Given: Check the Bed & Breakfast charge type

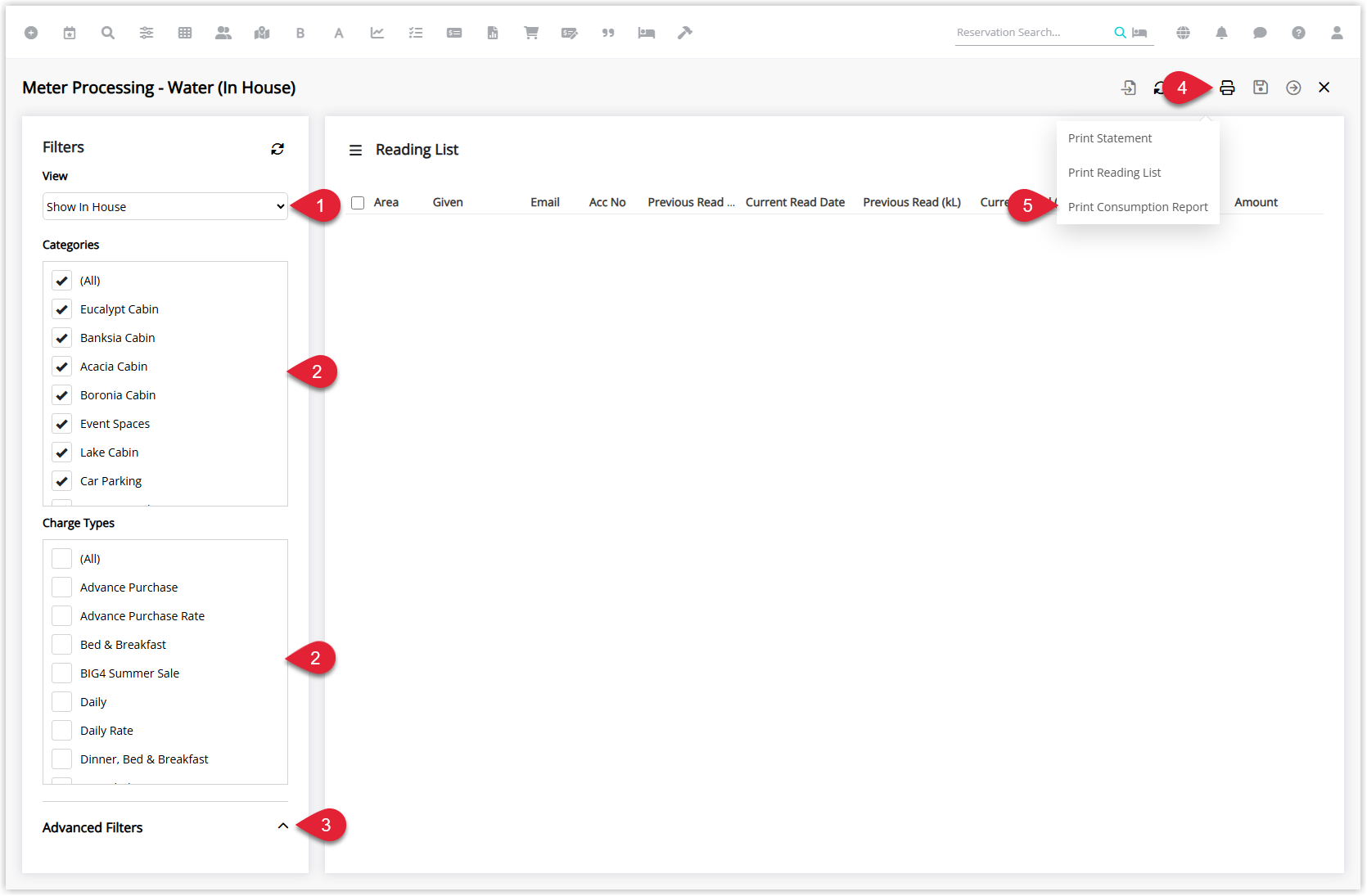Looking at the screenshot, I should pyautogui.click(x=62, y=645).
